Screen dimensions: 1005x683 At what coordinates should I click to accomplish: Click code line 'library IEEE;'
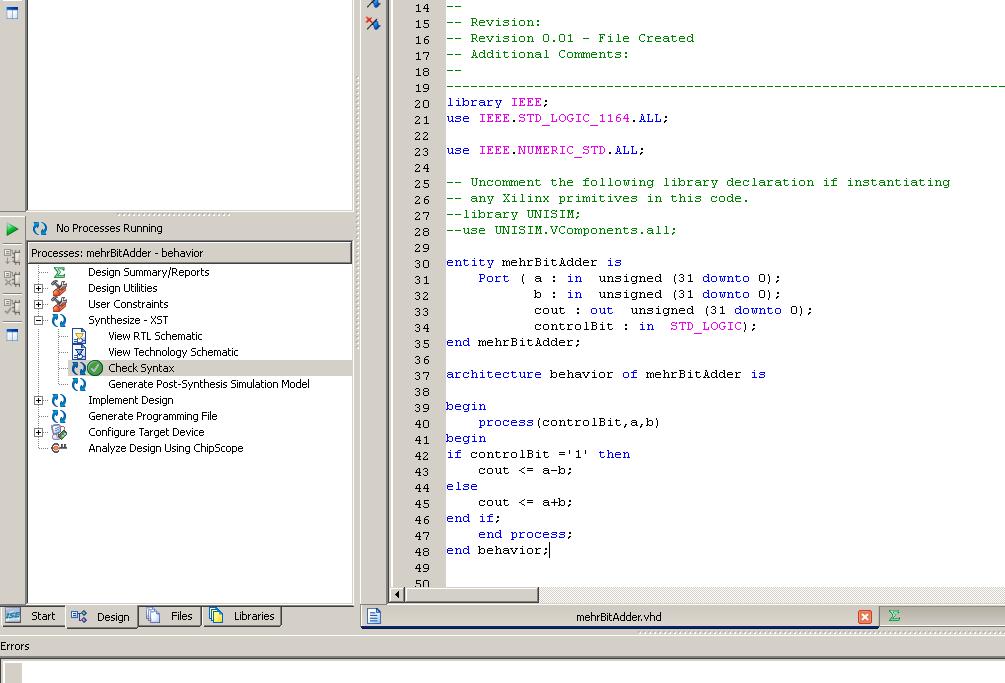[497, 103]
